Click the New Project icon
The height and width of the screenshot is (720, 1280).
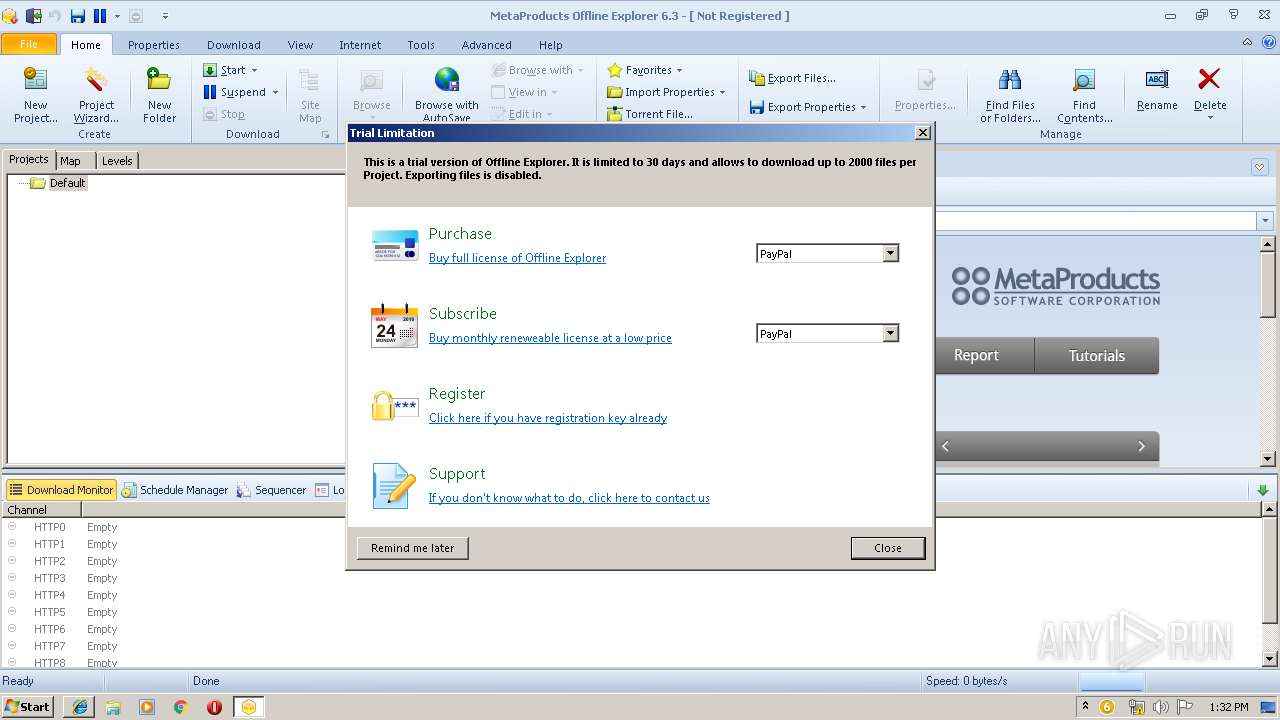(35, 95)
